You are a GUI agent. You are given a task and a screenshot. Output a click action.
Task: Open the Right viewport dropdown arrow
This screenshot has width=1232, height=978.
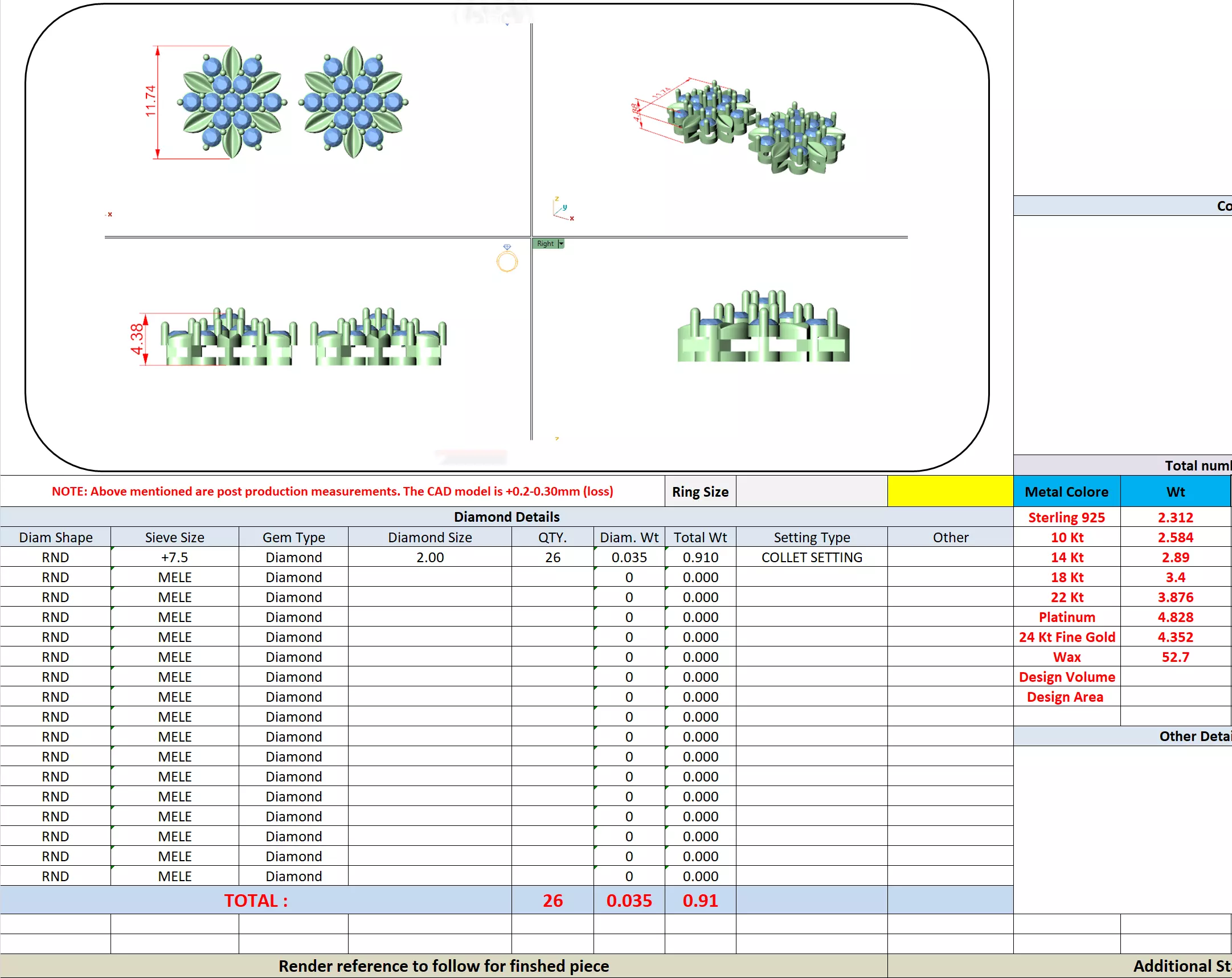pos(561,243)
